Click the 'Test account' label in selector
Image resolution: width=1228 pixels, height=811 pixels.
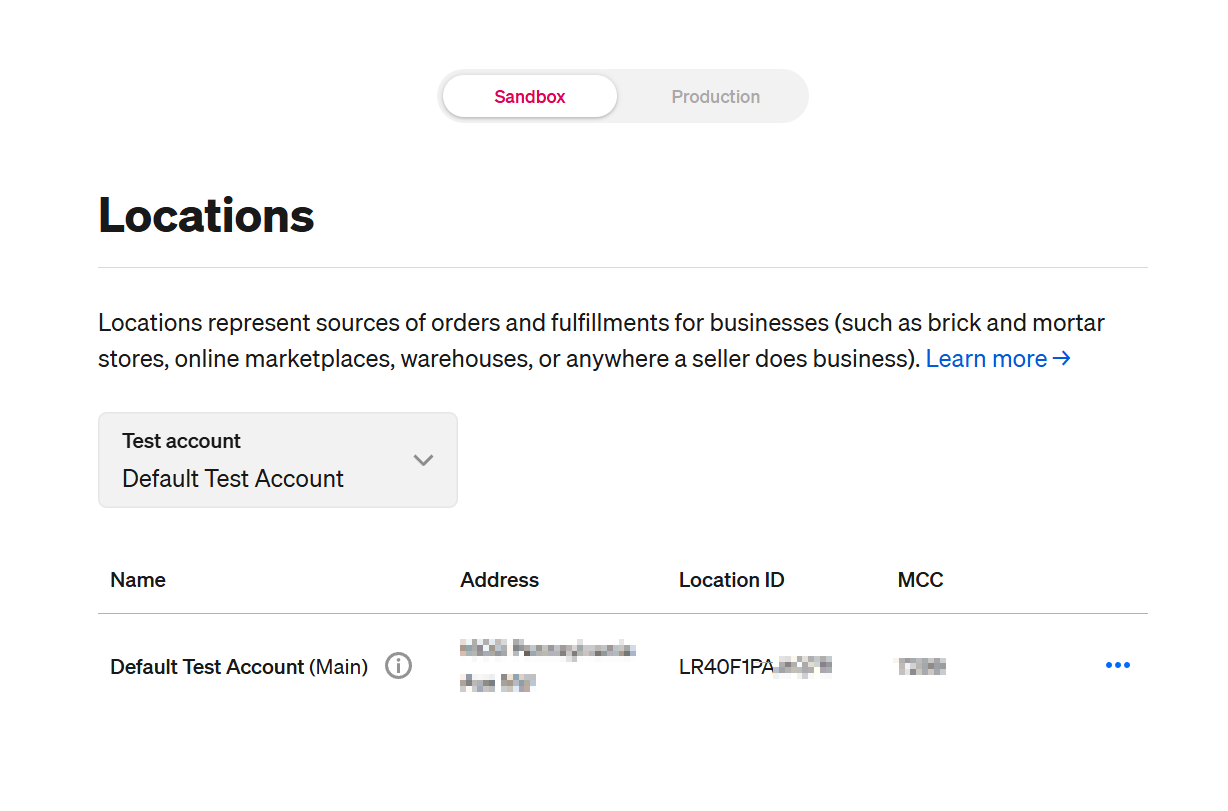[x=181, y=441]
